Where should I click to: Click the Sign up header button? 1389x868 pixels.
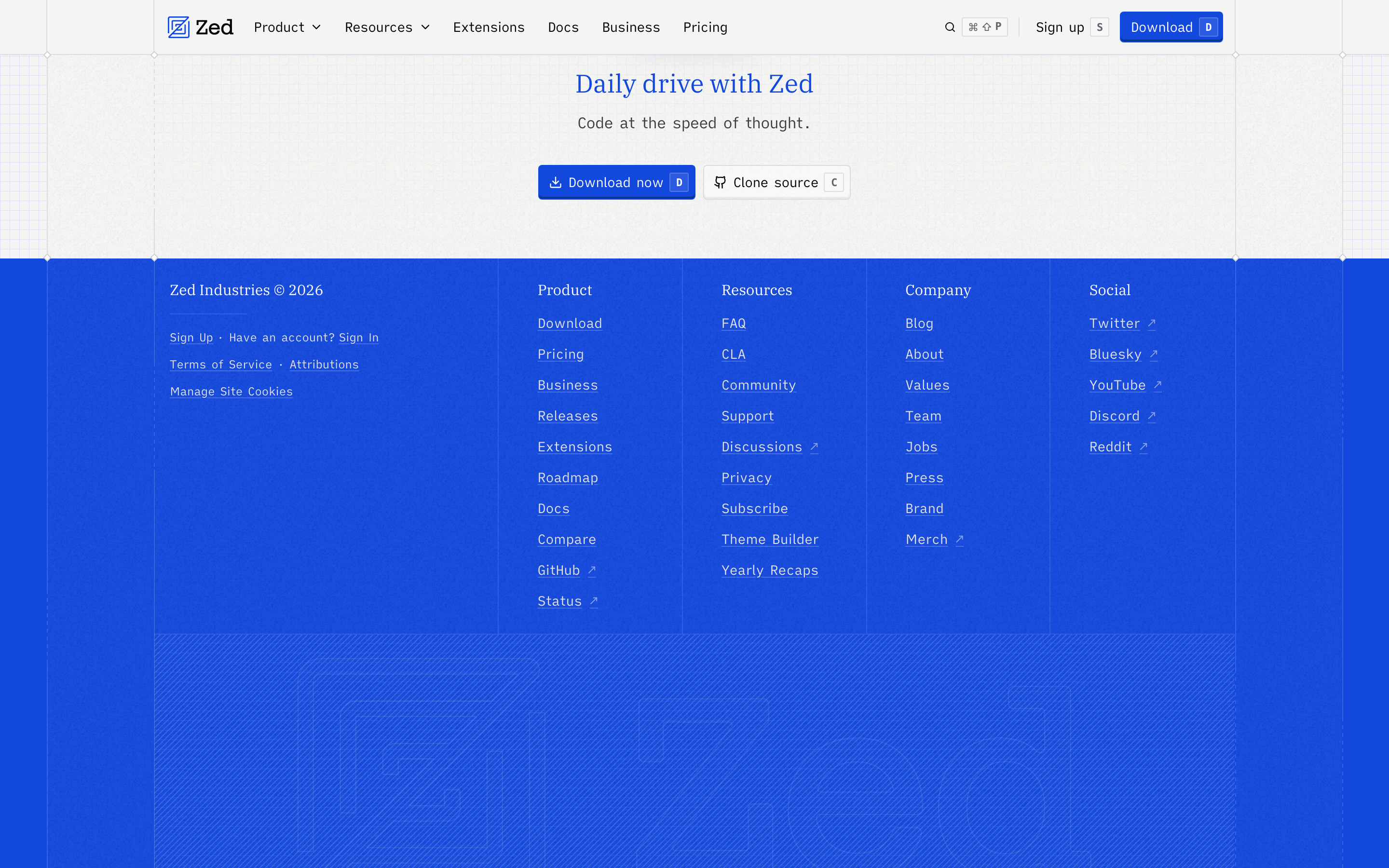pyautogui.click(x=1071, y=27)
